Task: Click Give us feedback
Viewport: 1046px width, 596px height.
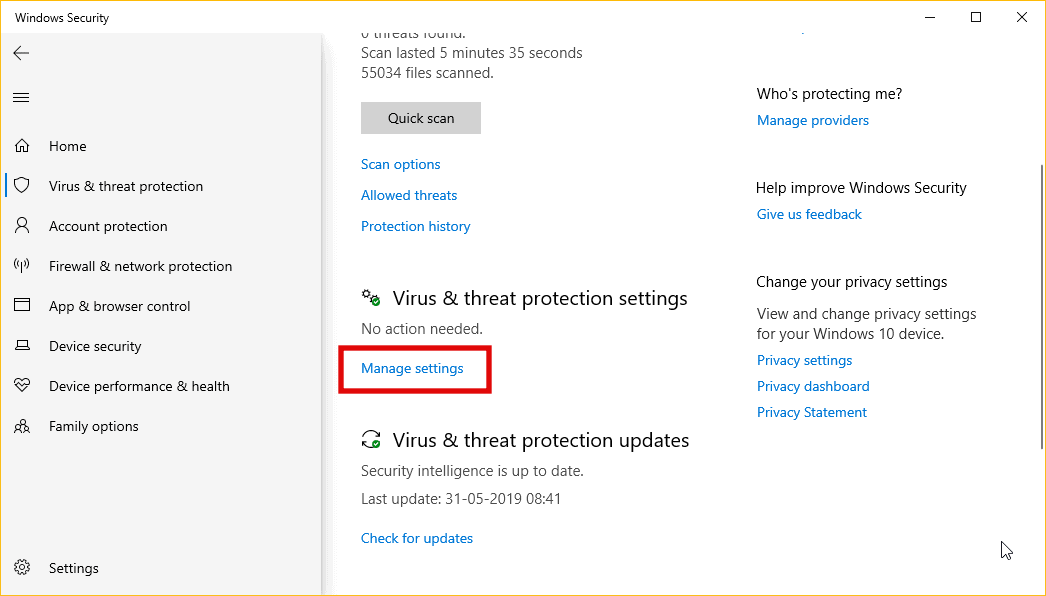Action: coord(809,213)
